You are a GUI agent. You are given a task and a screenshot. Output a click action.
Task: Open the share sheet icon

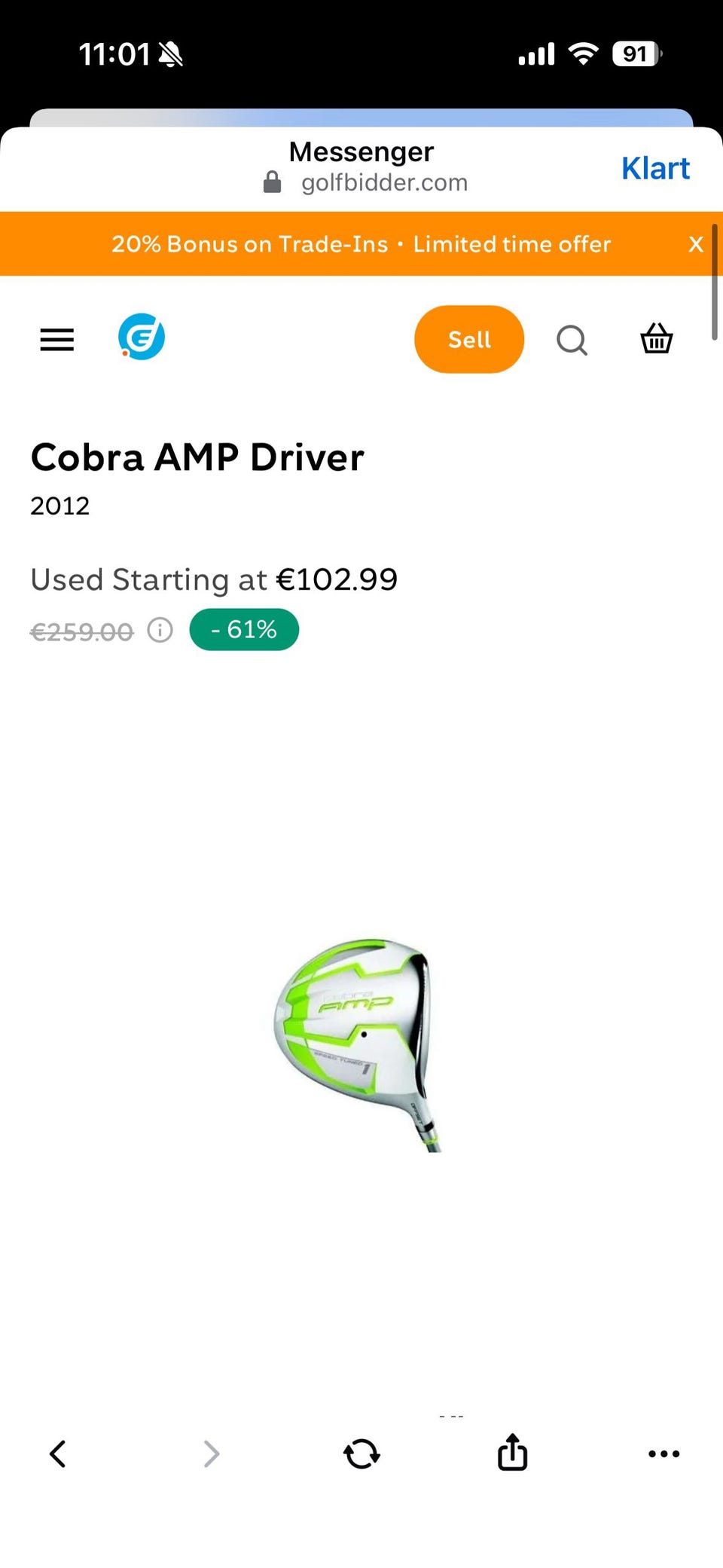(512, 1452)
